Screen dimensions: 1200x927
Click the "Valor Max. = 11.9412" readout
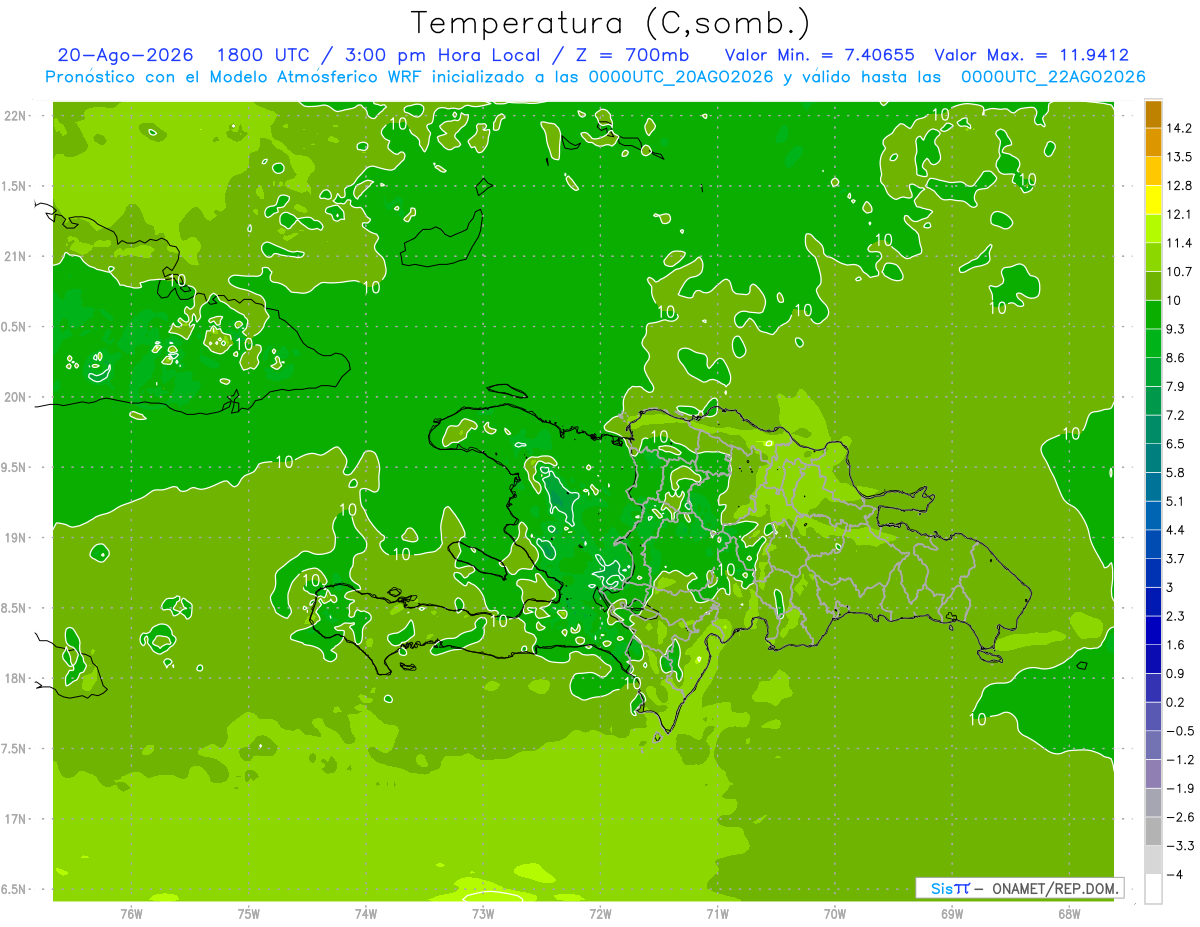1032,55
